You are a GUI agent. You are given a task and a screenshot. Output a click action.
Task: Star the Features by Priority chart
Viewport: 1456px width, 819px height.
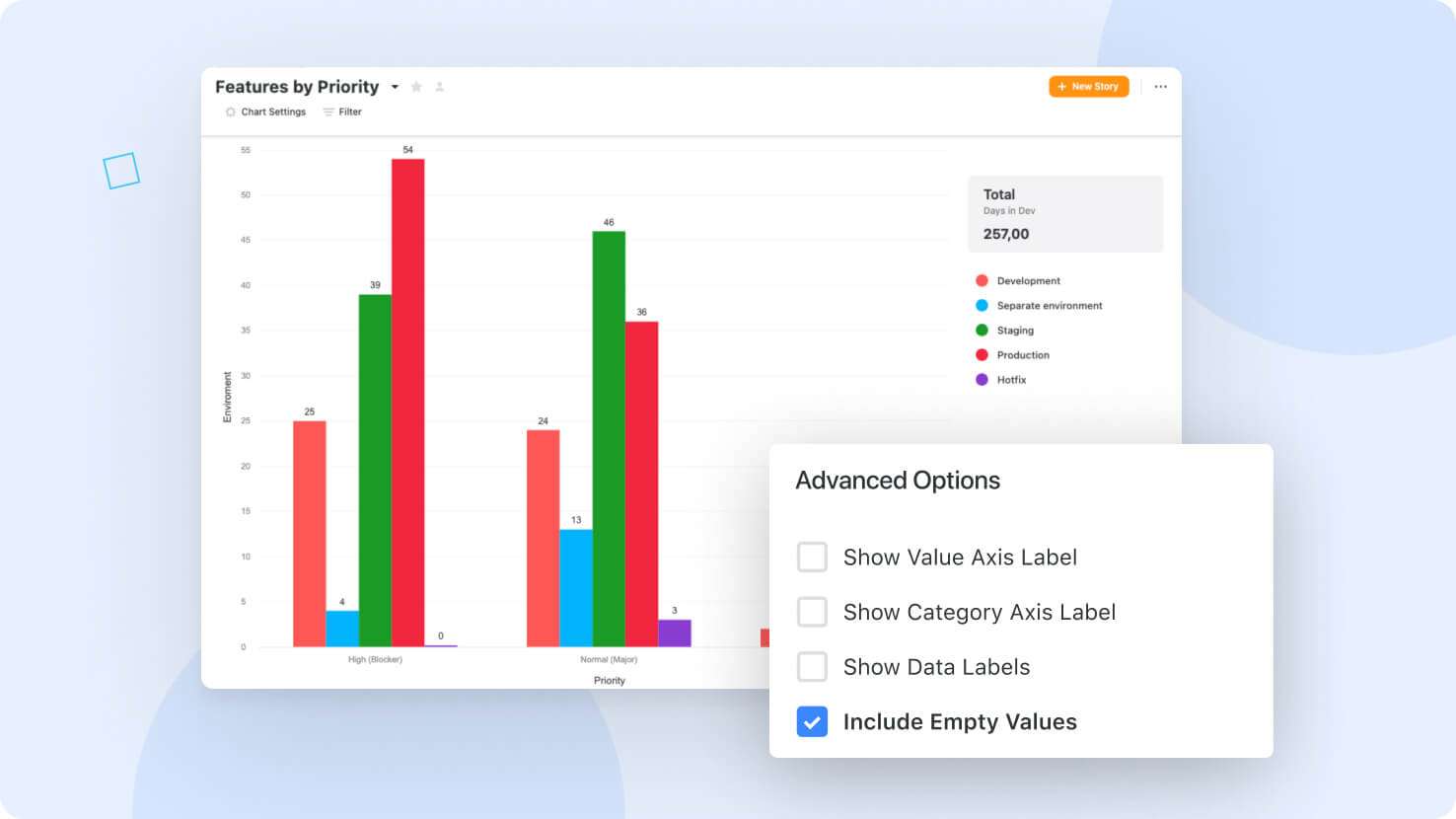[416, 87]
